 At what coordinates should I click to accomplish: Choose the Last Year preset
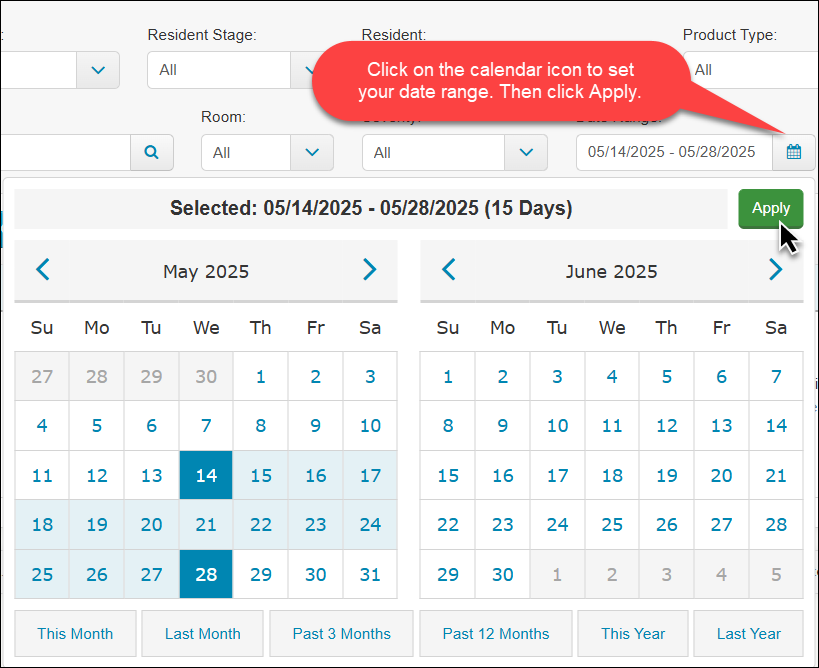[748, 634]
